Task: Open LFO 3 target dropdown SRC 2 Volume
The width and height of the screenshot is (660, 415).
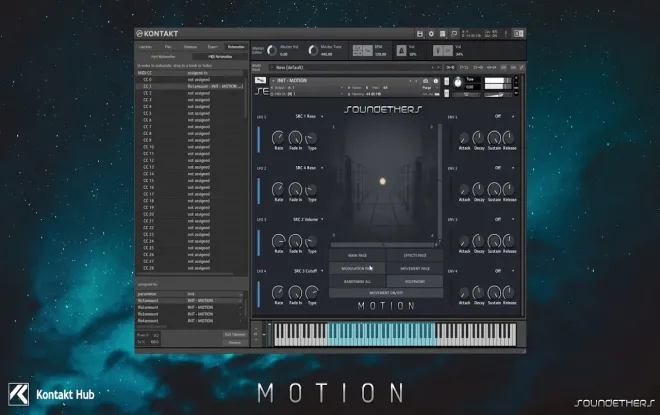Action: (x=307, y=220)
